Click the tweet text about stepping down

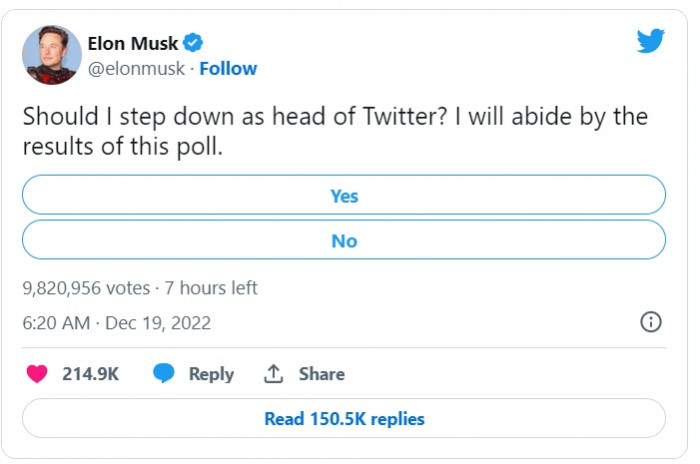click(334, 131)
